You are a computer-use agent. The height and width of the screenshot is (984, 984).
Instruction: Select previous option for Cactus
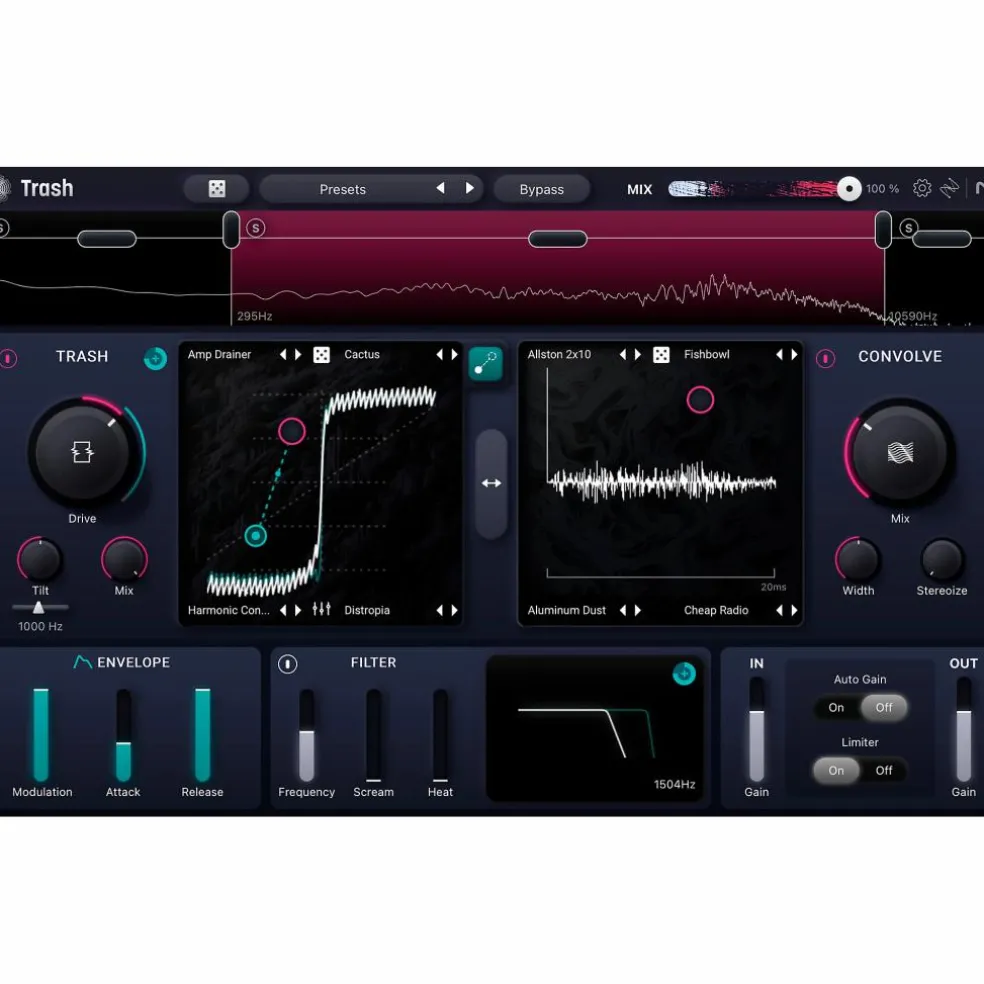point(439,355)
